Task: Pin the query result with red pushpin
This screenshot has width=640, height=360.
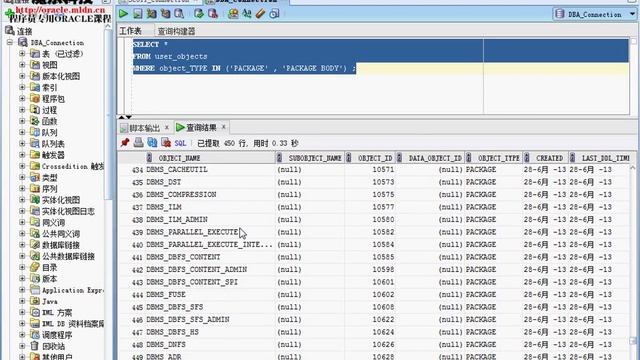Action: pos(125,142)
